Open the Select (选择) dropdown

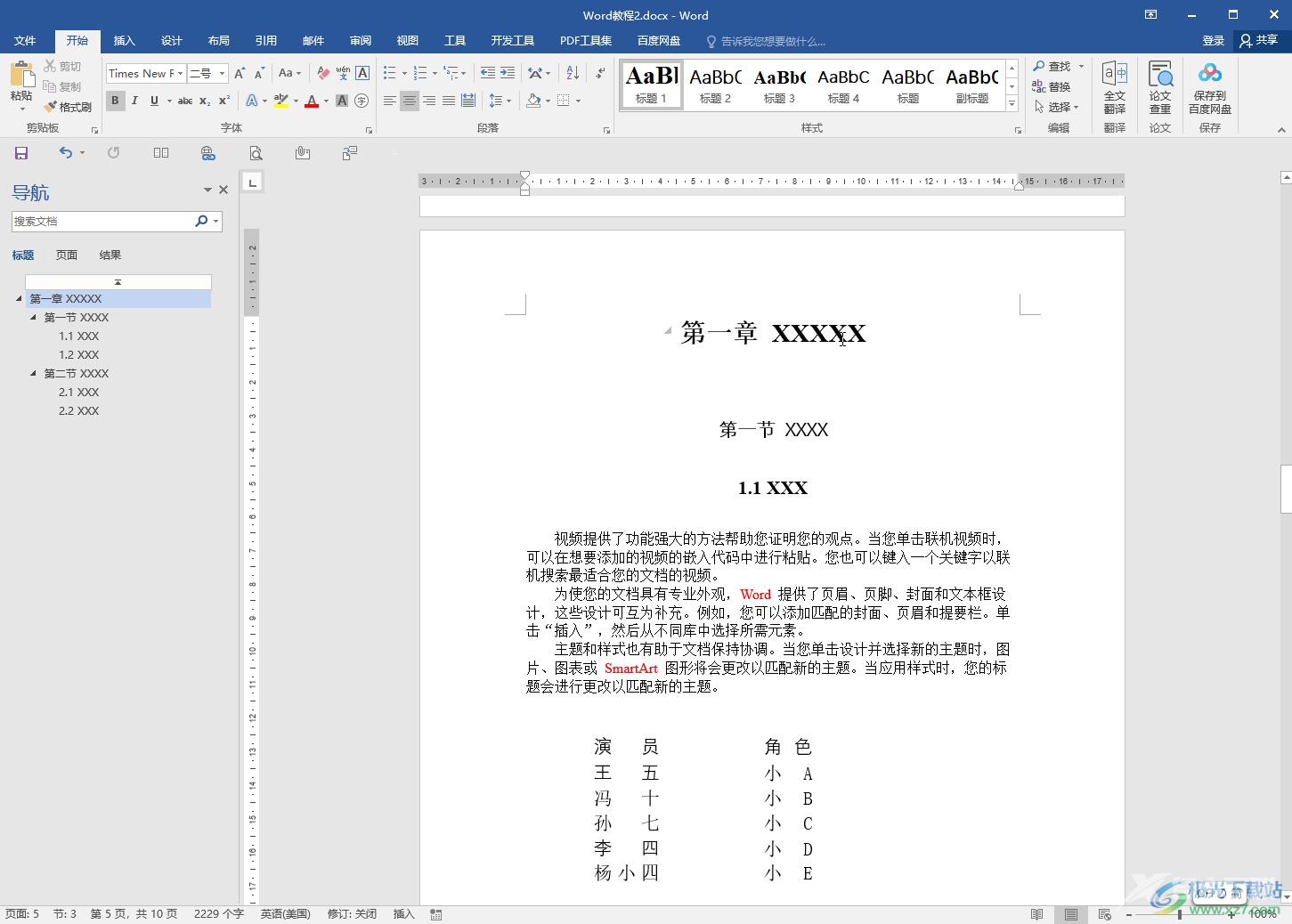(1057, 107)
